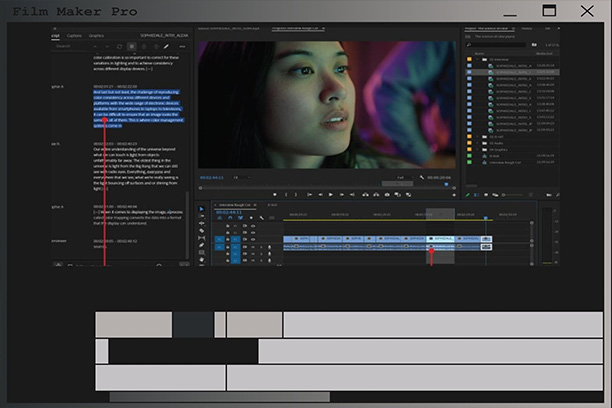Select the Pen tool in timeline toolbar
The image size is (612, 408).
201,245
